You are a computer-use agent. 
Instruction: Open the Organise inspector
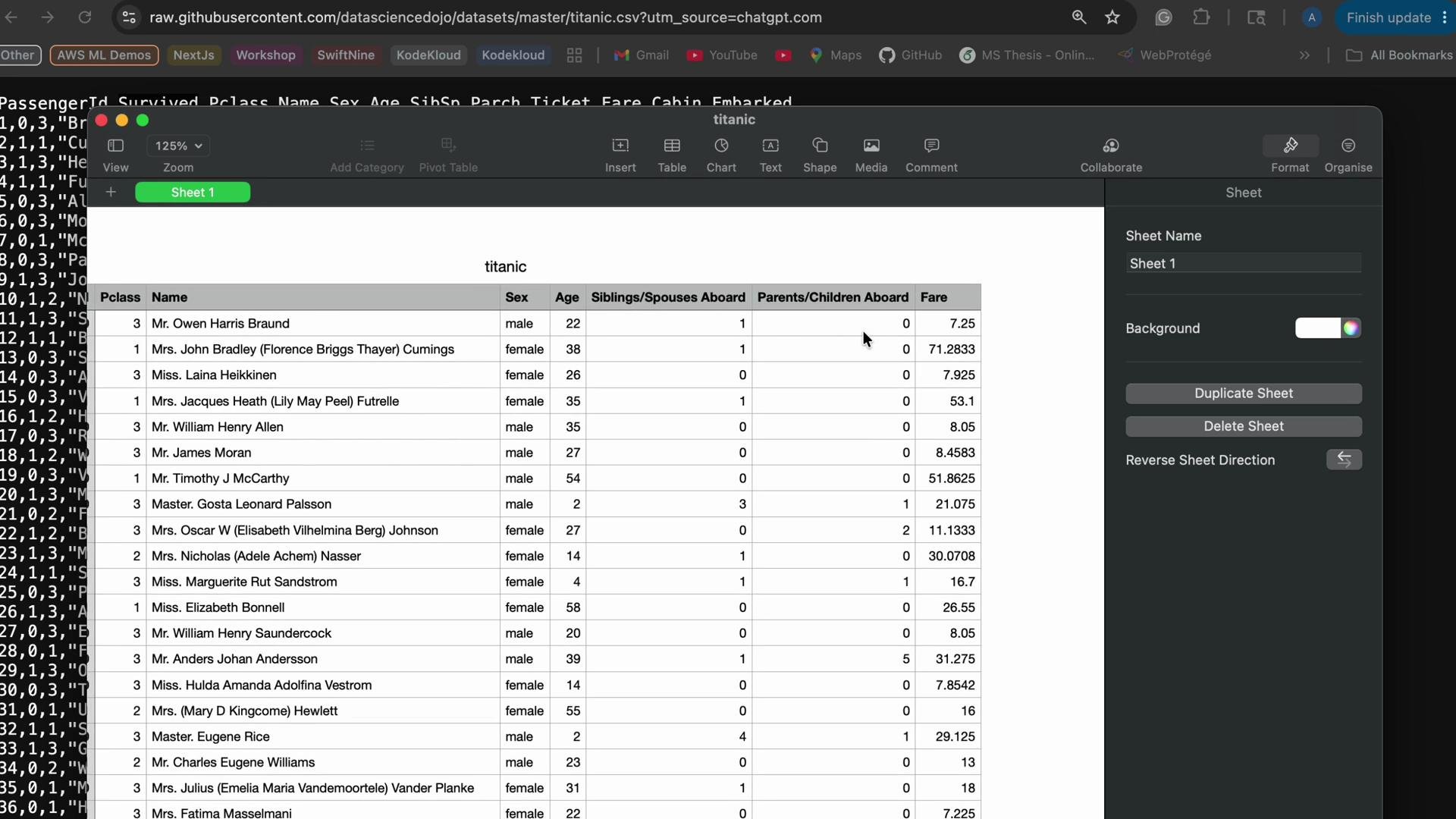click(1348, 145)
